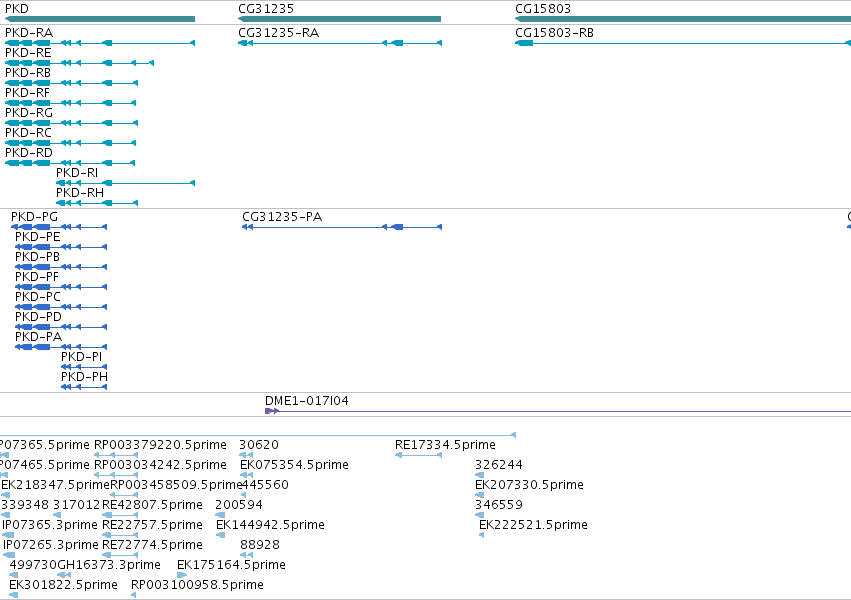
Task: Select transcript PKD-RE label
Action: 28,53
